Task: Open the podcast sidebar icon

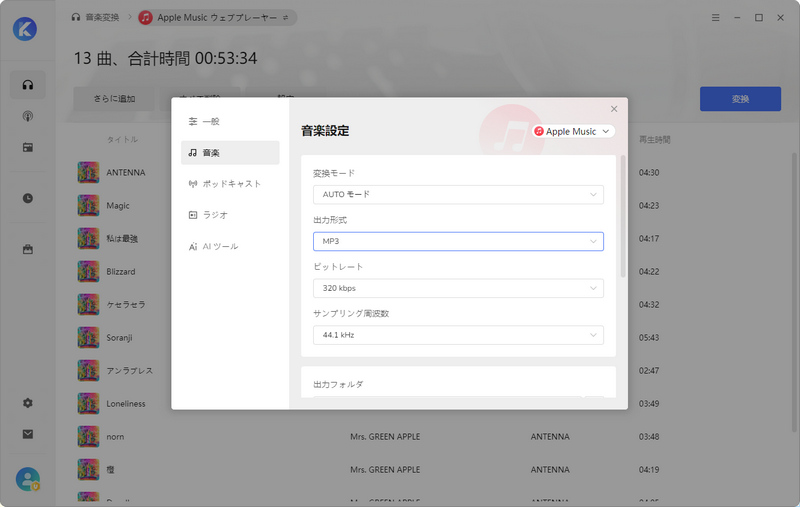Action: 28,116
